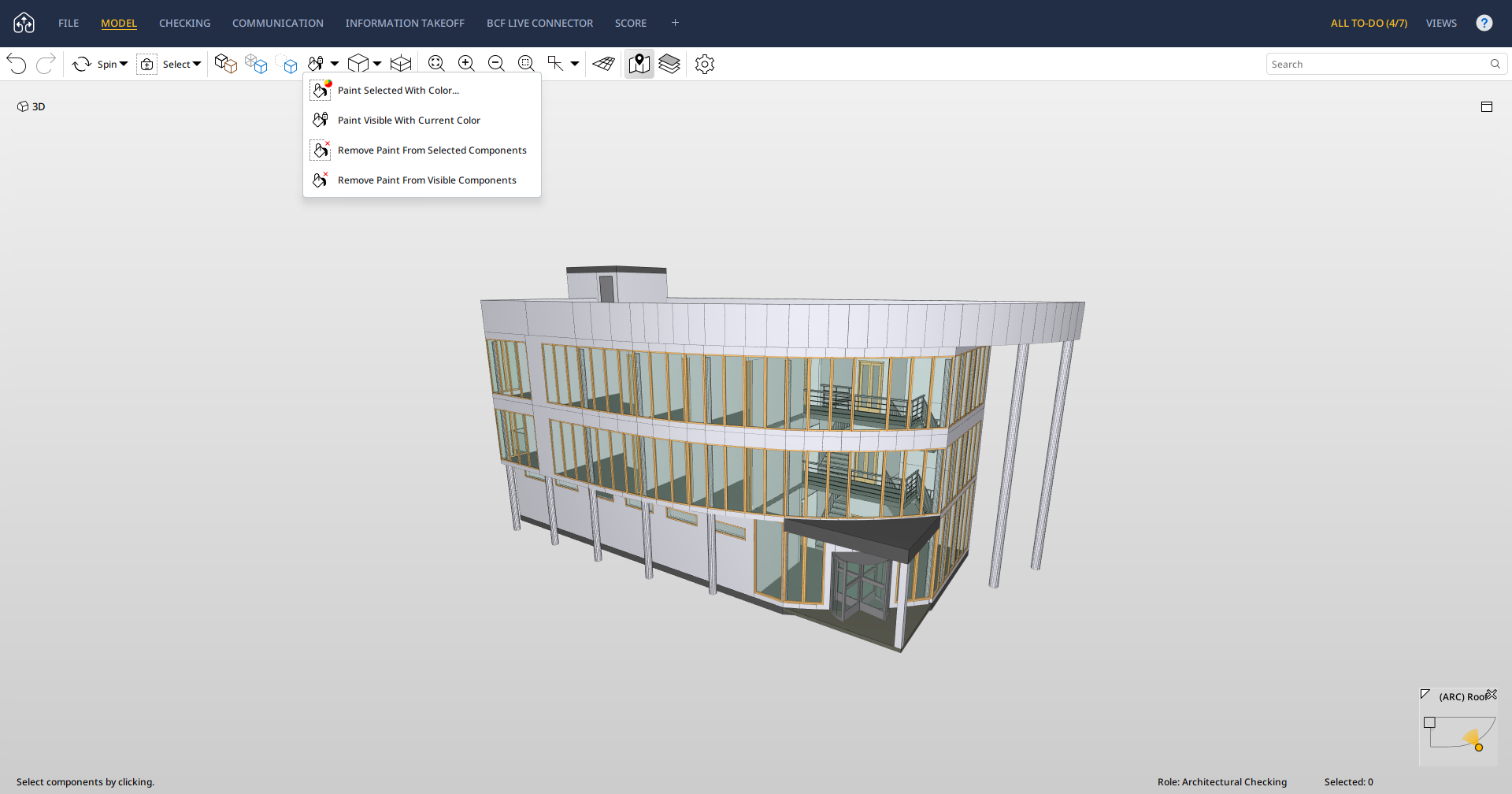
Task: Choose Remove Paint From Visible Components
Action: point(422,180)
